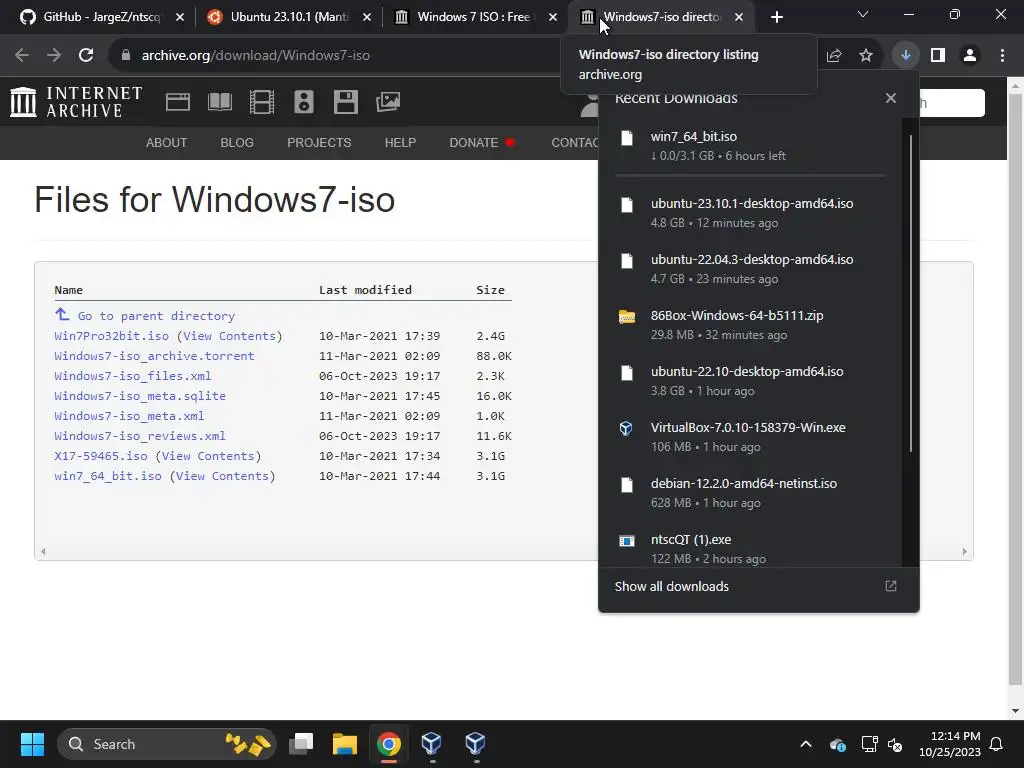Click downloads popup scrollbar
1024x768 pixels.
tap(910, 293)
